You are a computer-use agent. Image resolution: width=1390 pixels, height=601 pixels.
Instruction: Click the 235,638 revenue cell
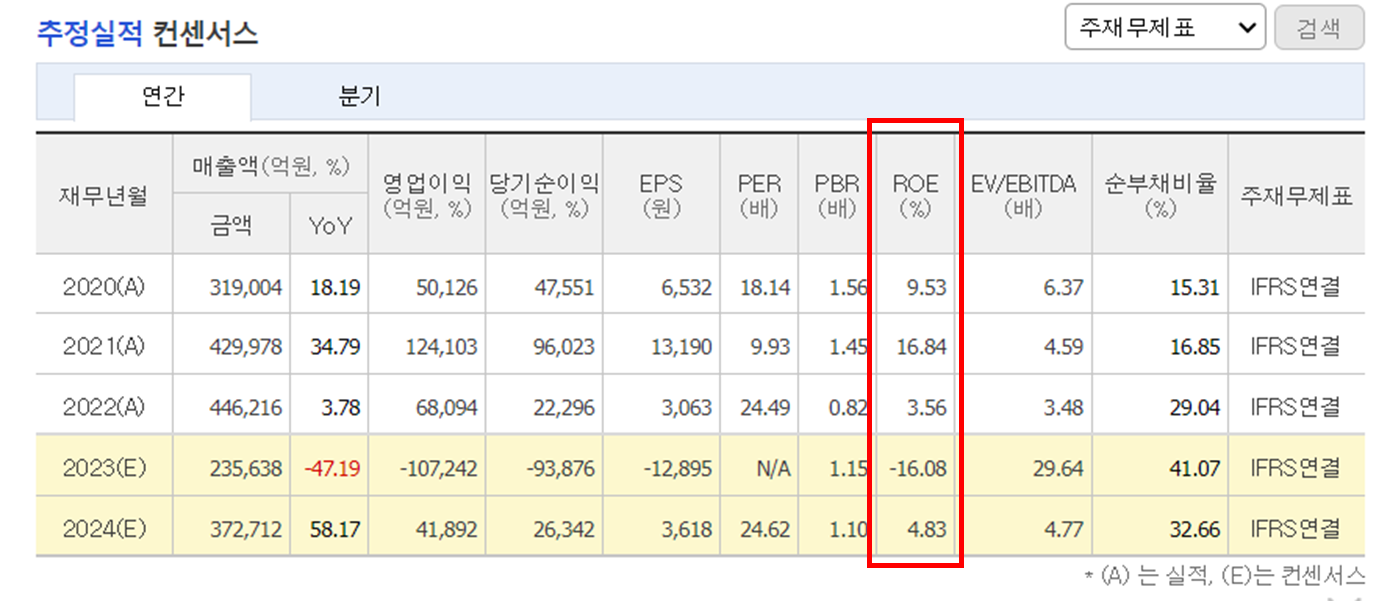246,467
